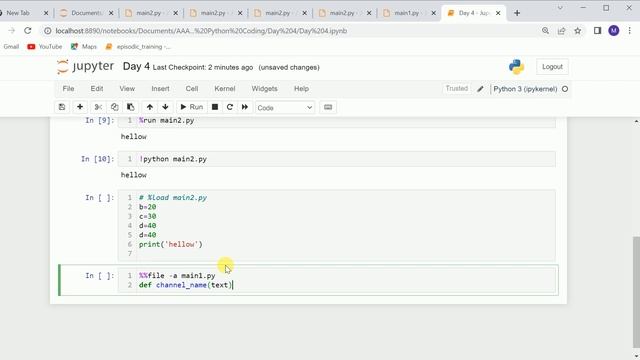This screenshot has height=360, width=640.
Task: Paste cells below icon
Action: [131, 107]
